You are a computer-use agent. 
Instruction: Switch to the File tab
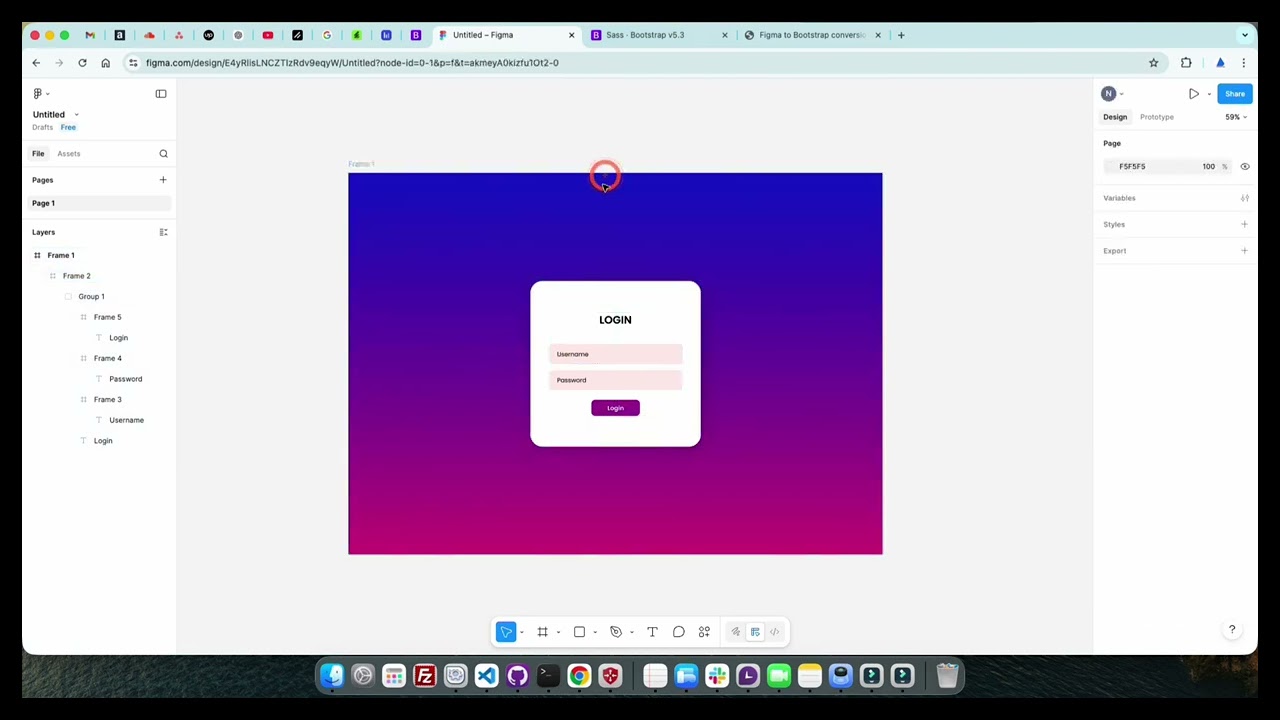[x=38, y=154]
